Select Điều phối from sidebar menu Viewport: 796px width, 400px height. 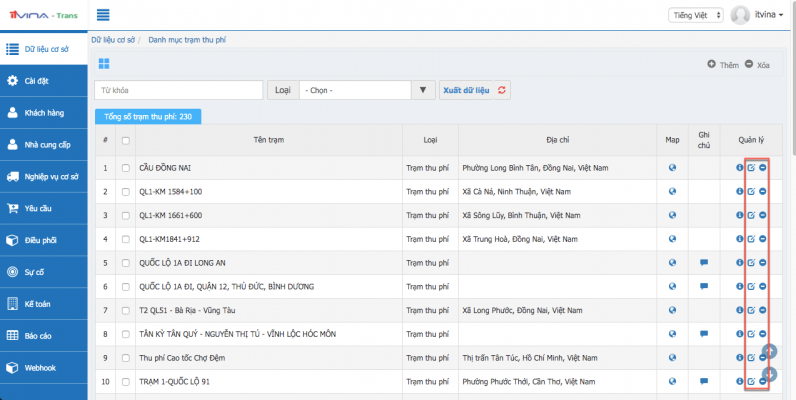(43, 240)
